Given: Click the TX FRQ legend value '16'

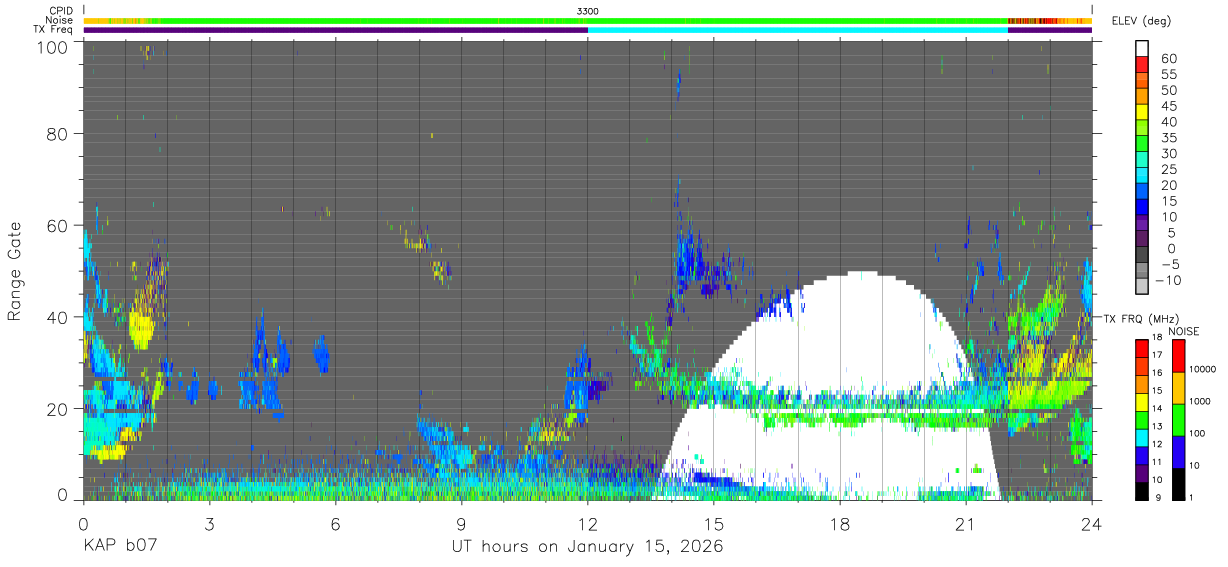Looking at the screenshot, I should (1156, 373).
